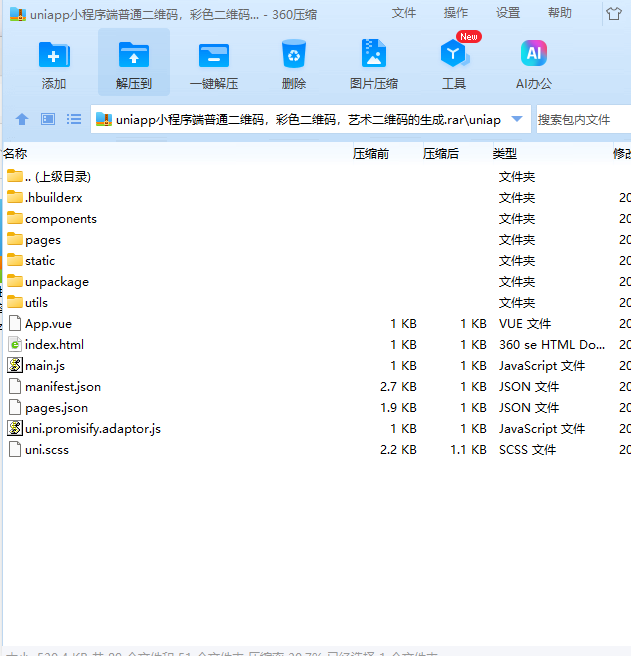631x656 pixels.
Task: Select the static folder icon
Action: [15, 260]
